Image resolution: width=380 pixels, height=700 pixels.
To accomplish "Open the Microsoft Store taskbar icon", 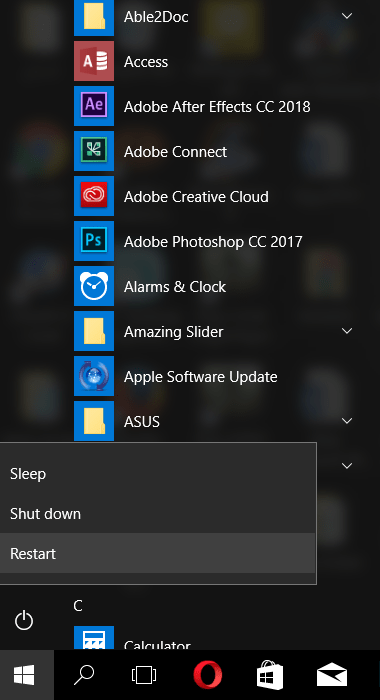I will coord(270,675).
